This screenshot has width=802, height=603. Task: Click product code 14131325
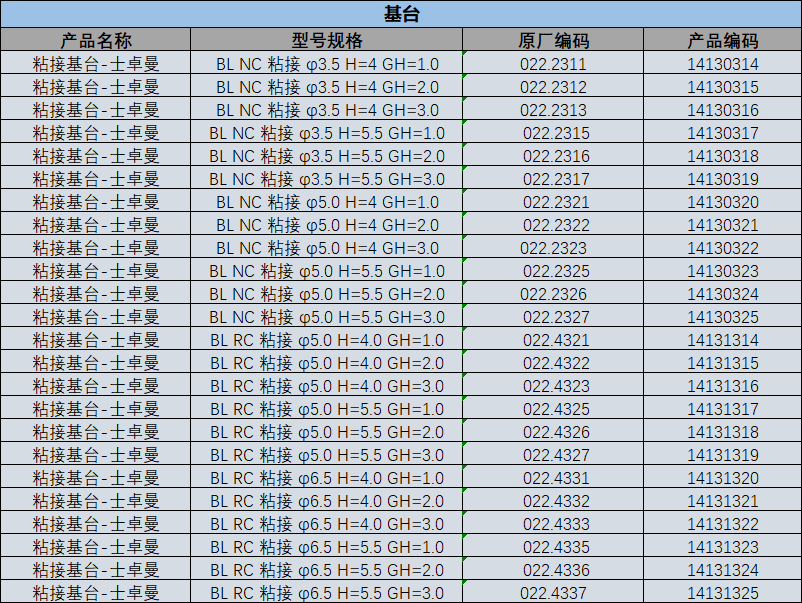click(722, 593)
